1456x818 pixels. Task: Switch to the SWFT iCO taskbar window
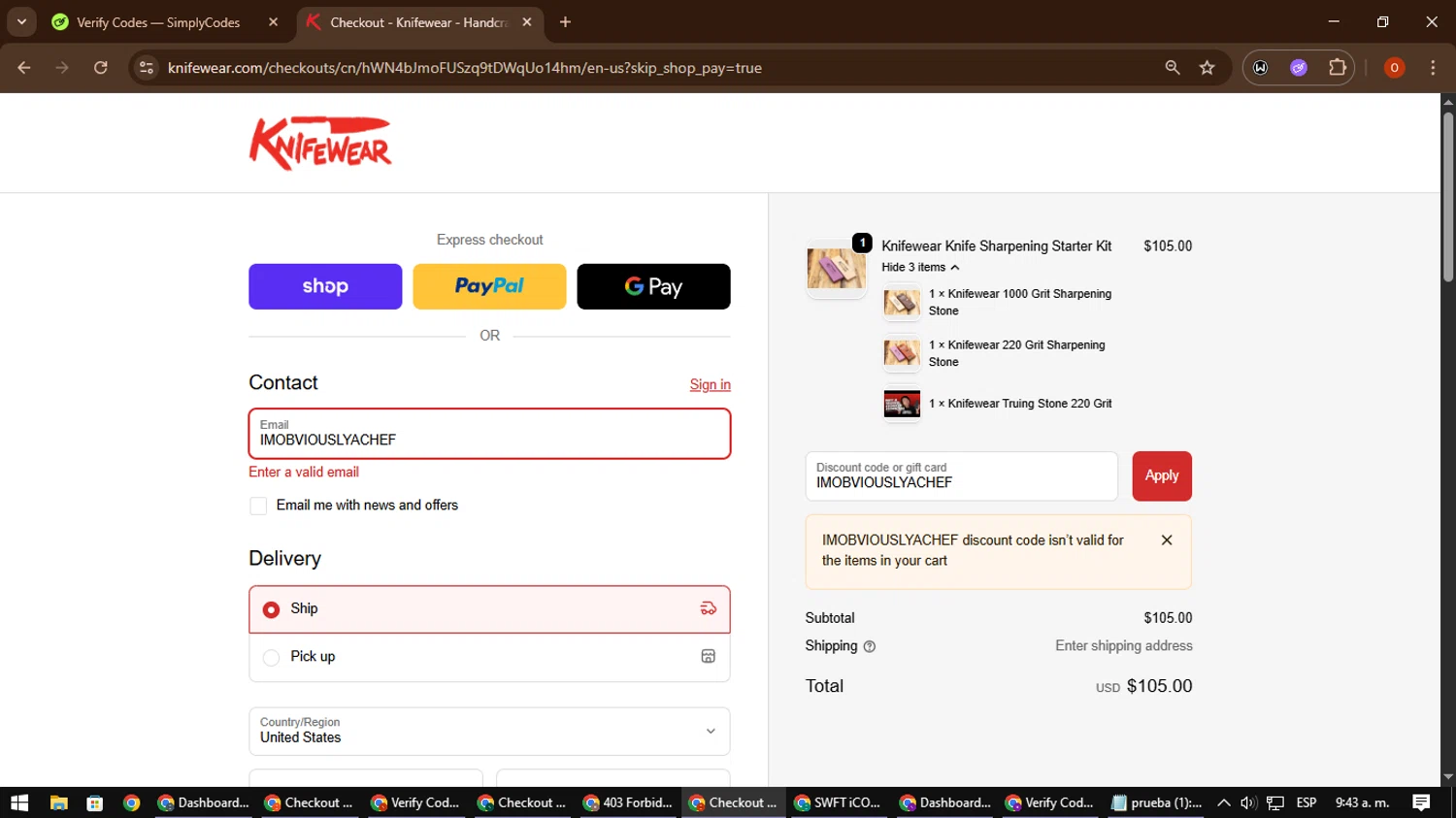[838, 802]
